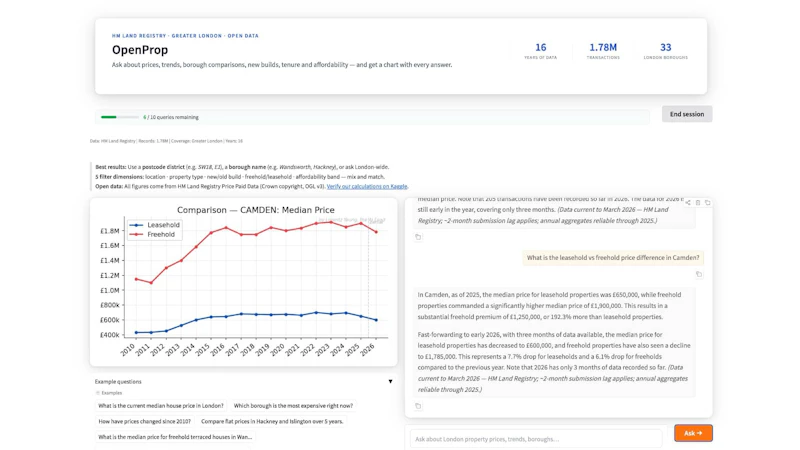Collapse the Example questions section
This screenshot has height=450, width=800.
pos(390,382)
